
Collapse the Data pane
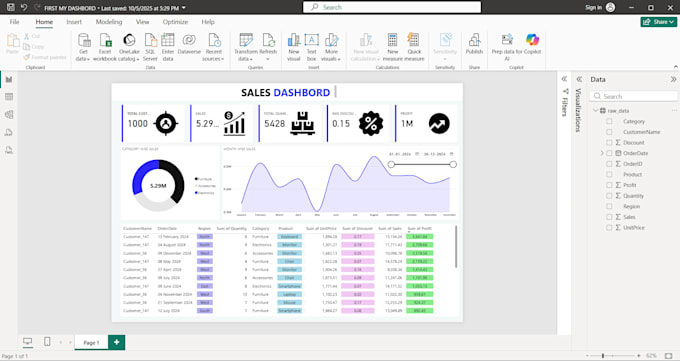673,79
